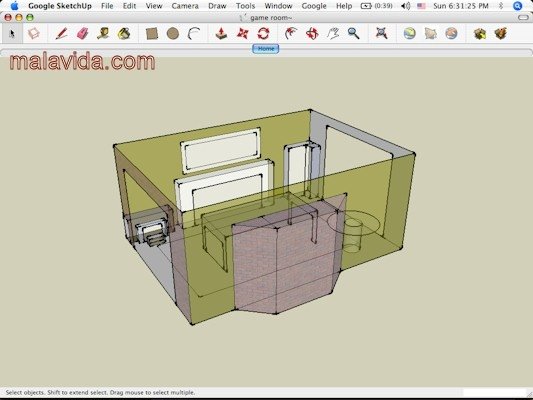533x400 pixels.
Task: Open the Edit menu
Action: [x=130, y=6]
